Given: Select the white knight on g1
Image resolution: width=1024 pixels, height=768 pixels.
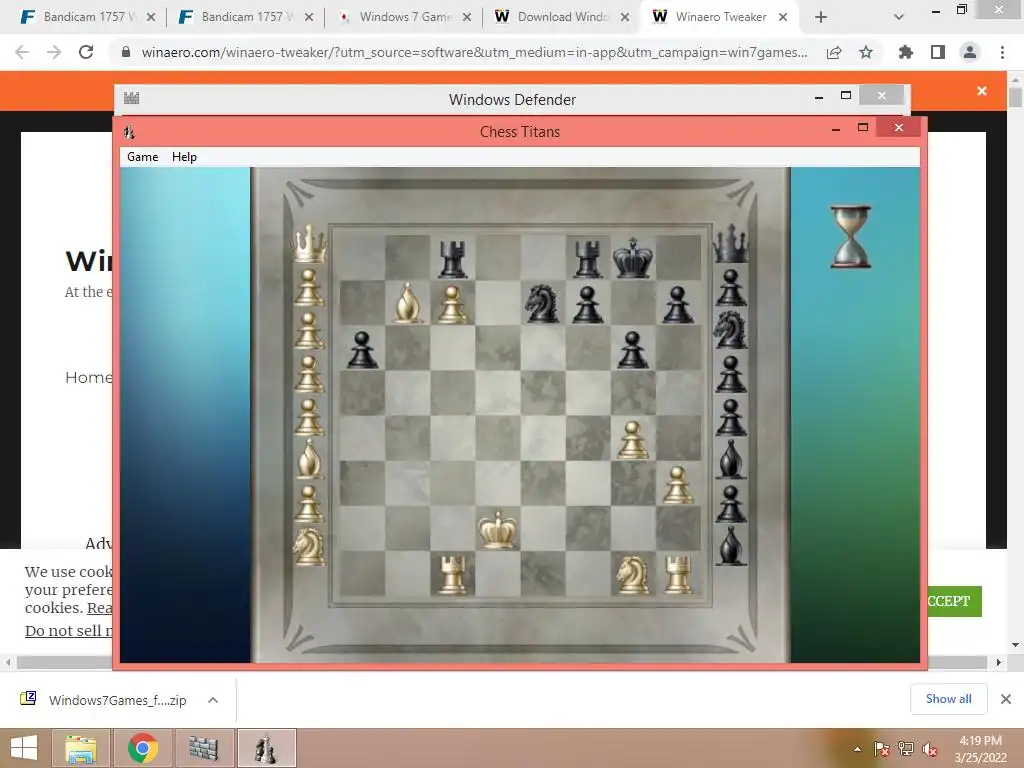Looking at the screenshot, I should [x=633, y=574].
